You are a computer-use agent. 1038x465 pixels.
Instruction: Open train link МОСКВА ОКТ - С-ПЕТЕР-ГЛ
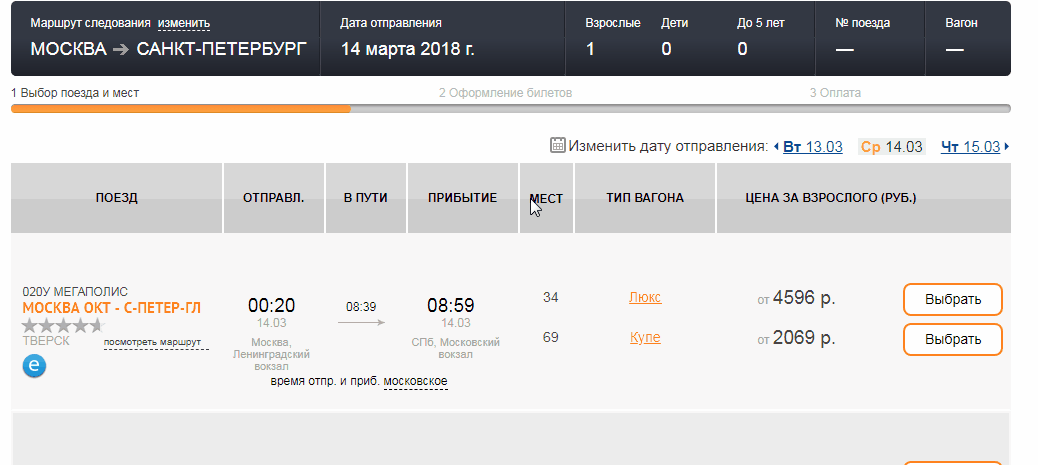pyautogui.click(x=111, y=308)
